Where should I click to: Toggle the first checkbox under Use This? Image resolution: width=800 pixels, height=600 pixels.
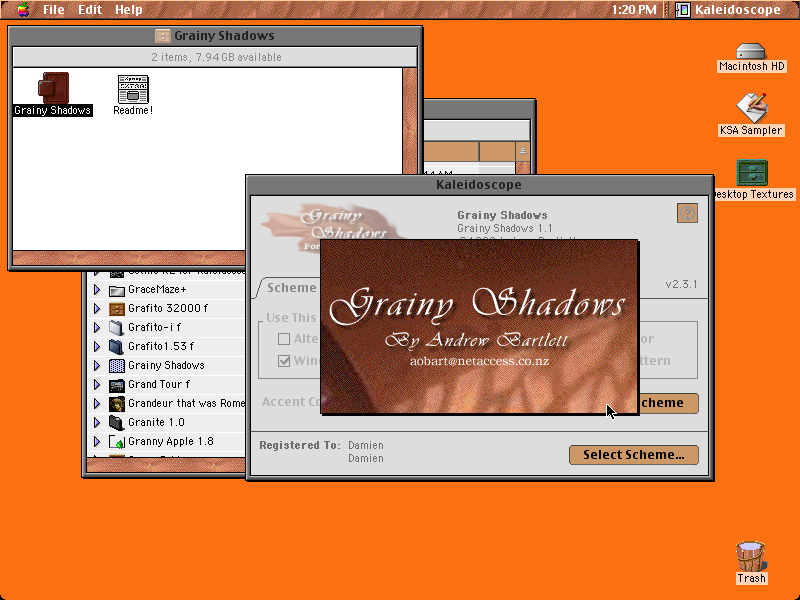click(x=284, y=338)
